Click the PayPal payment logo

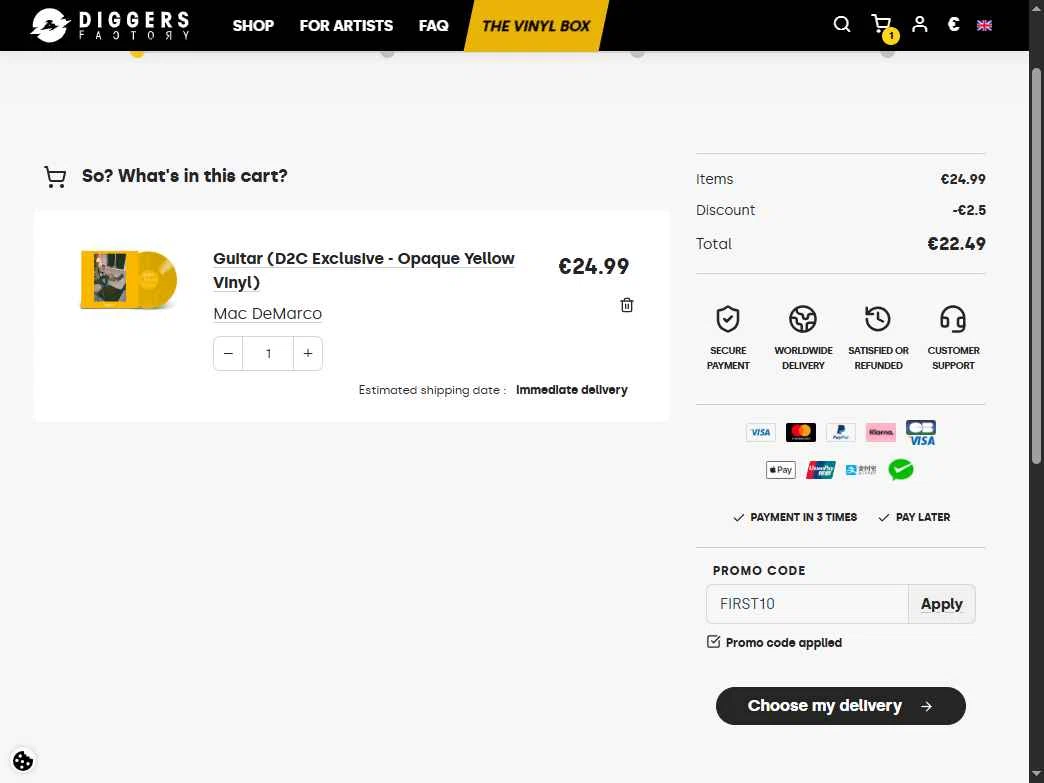click(x=840, y=432)
